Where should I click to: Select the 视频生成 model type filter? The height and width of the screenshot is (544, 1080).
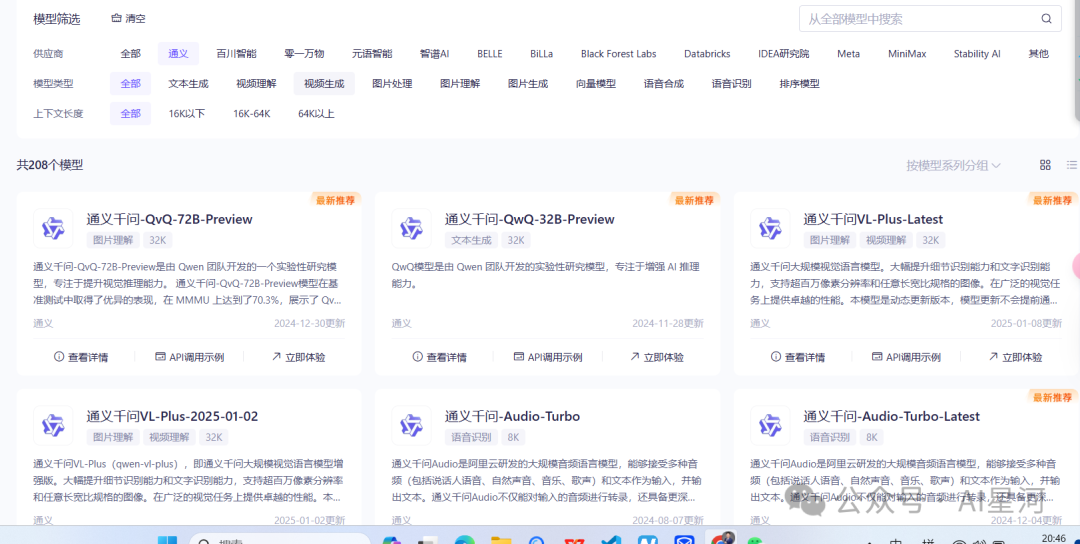(x=324, y=84)
